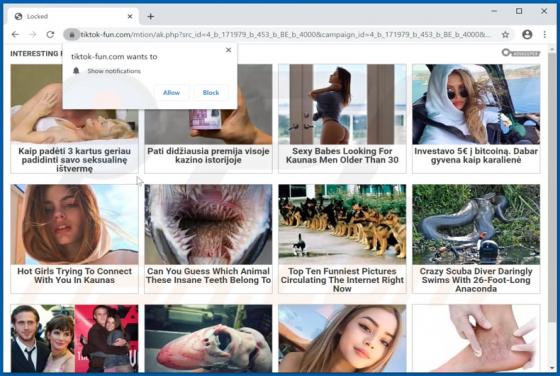The width and height of the screenshot is (560, 376).
Task: Go back to the previous page
Action: coord(15,35)
